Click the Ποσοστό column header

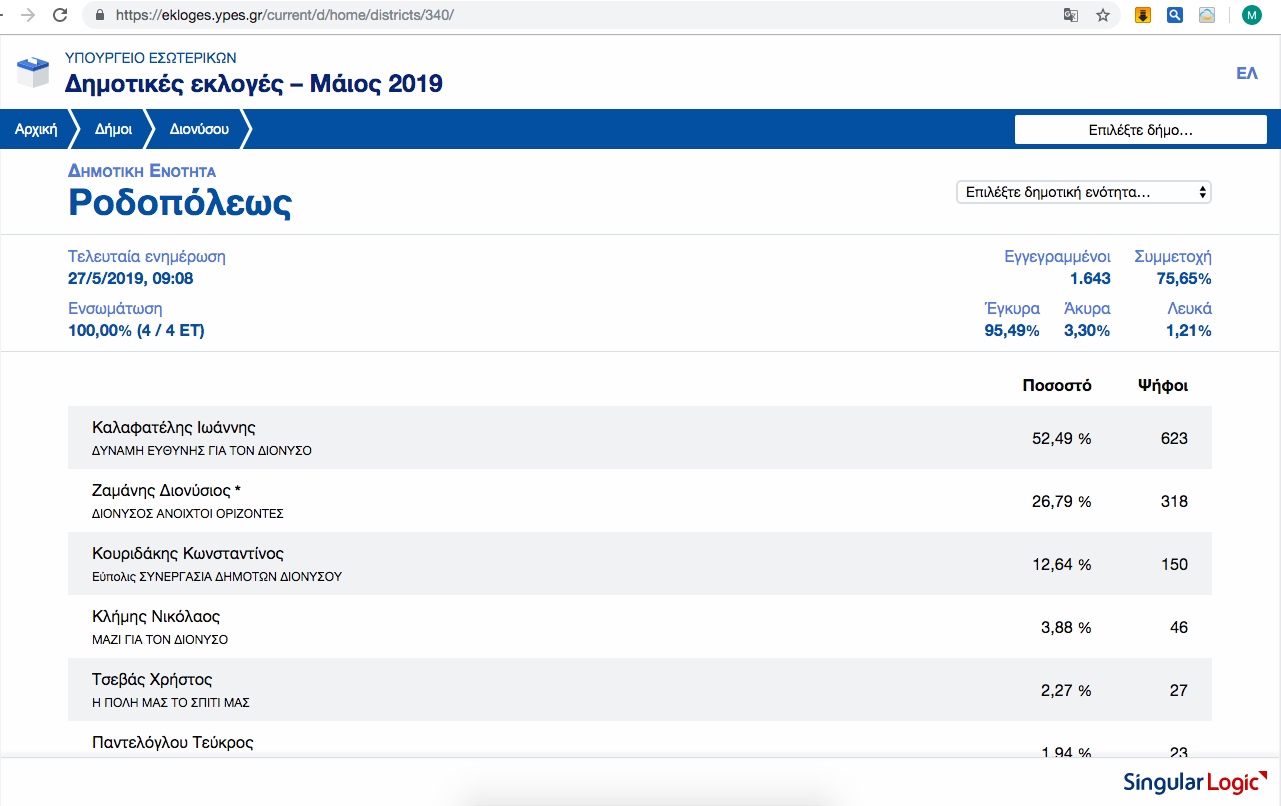coord(1057,386)
